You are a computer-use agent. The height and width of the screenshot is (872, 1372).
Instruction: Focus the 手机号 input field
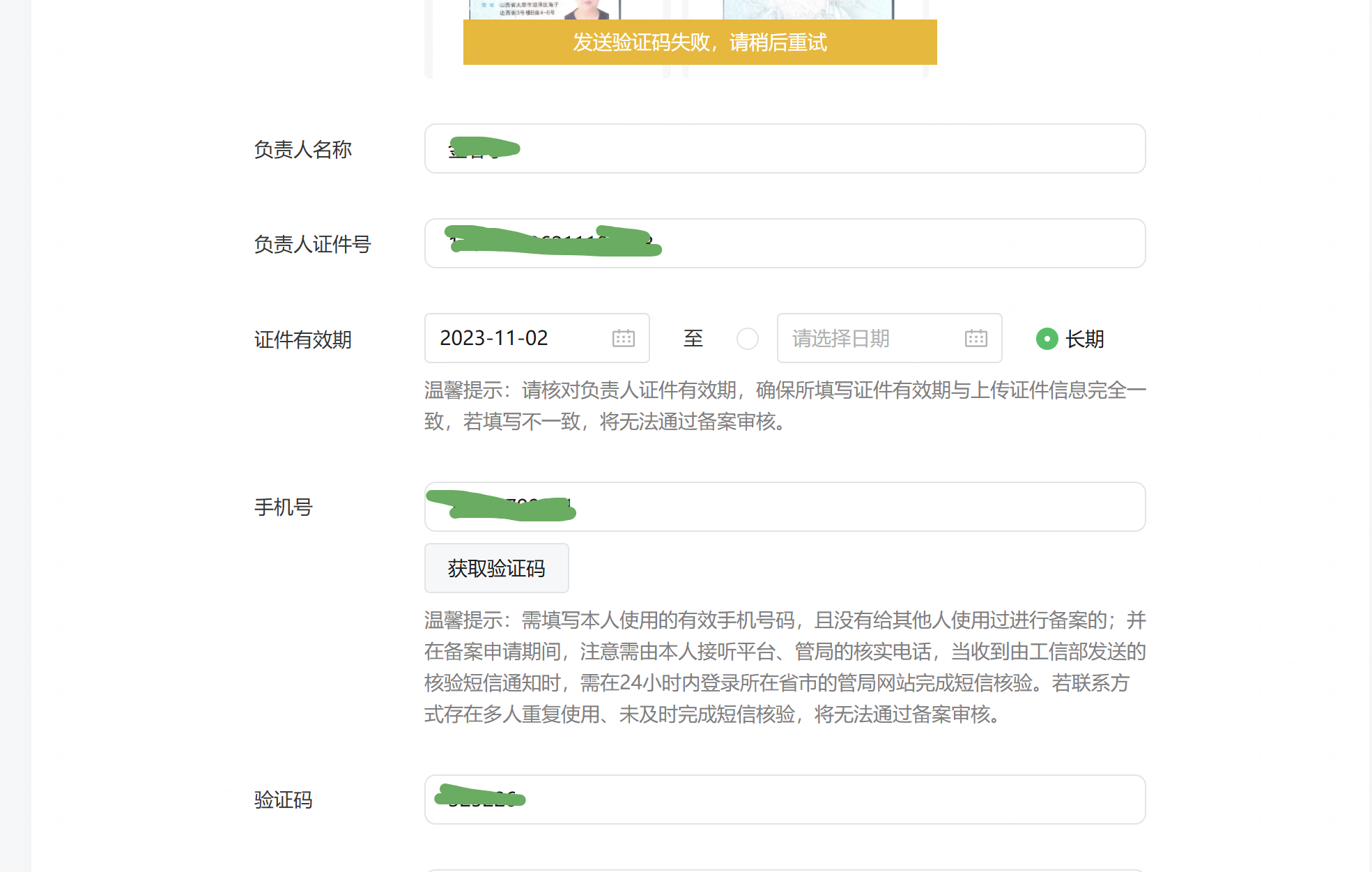click(x=785, y=507)
